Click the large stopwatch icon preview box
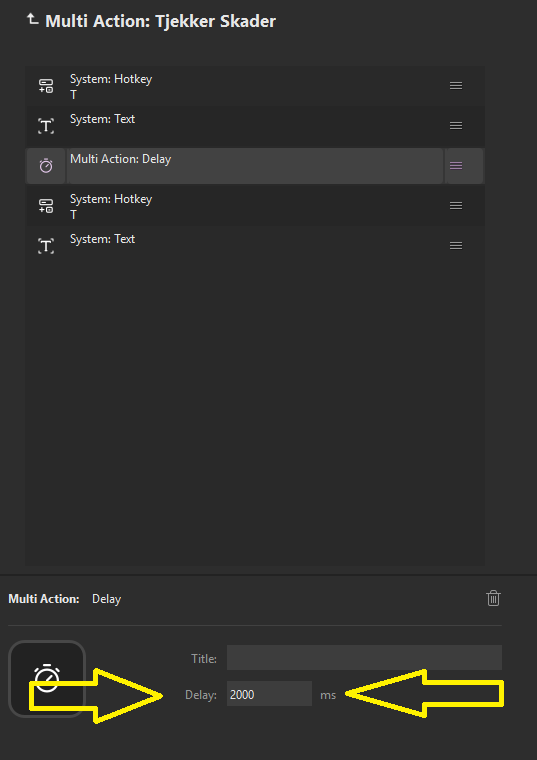The width and height of the screenshot is (537, 760). [47, 679]
